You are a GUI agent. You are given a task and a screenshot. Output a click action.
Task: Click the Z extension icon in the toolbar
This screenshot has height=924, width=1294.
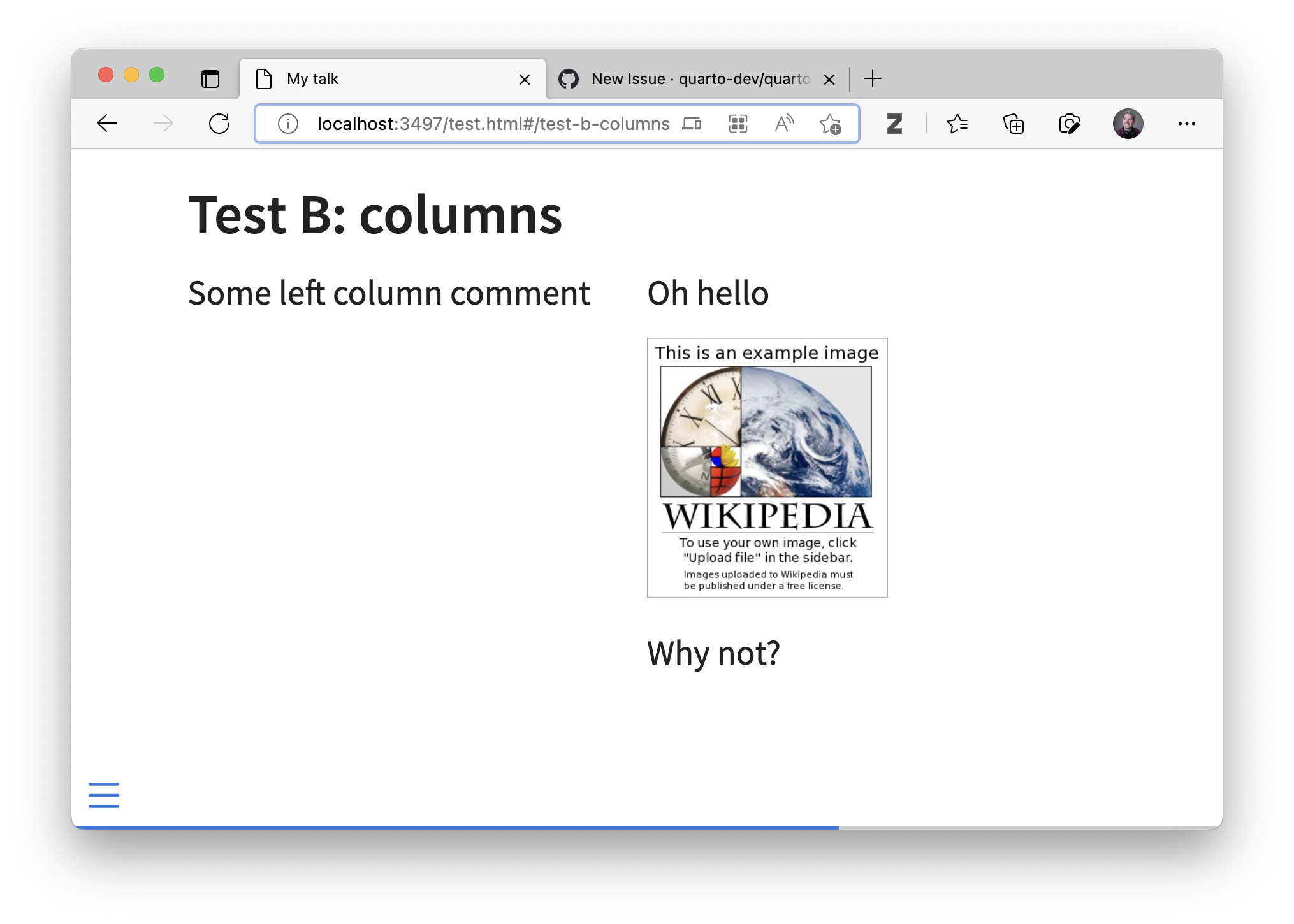[895, 124]
